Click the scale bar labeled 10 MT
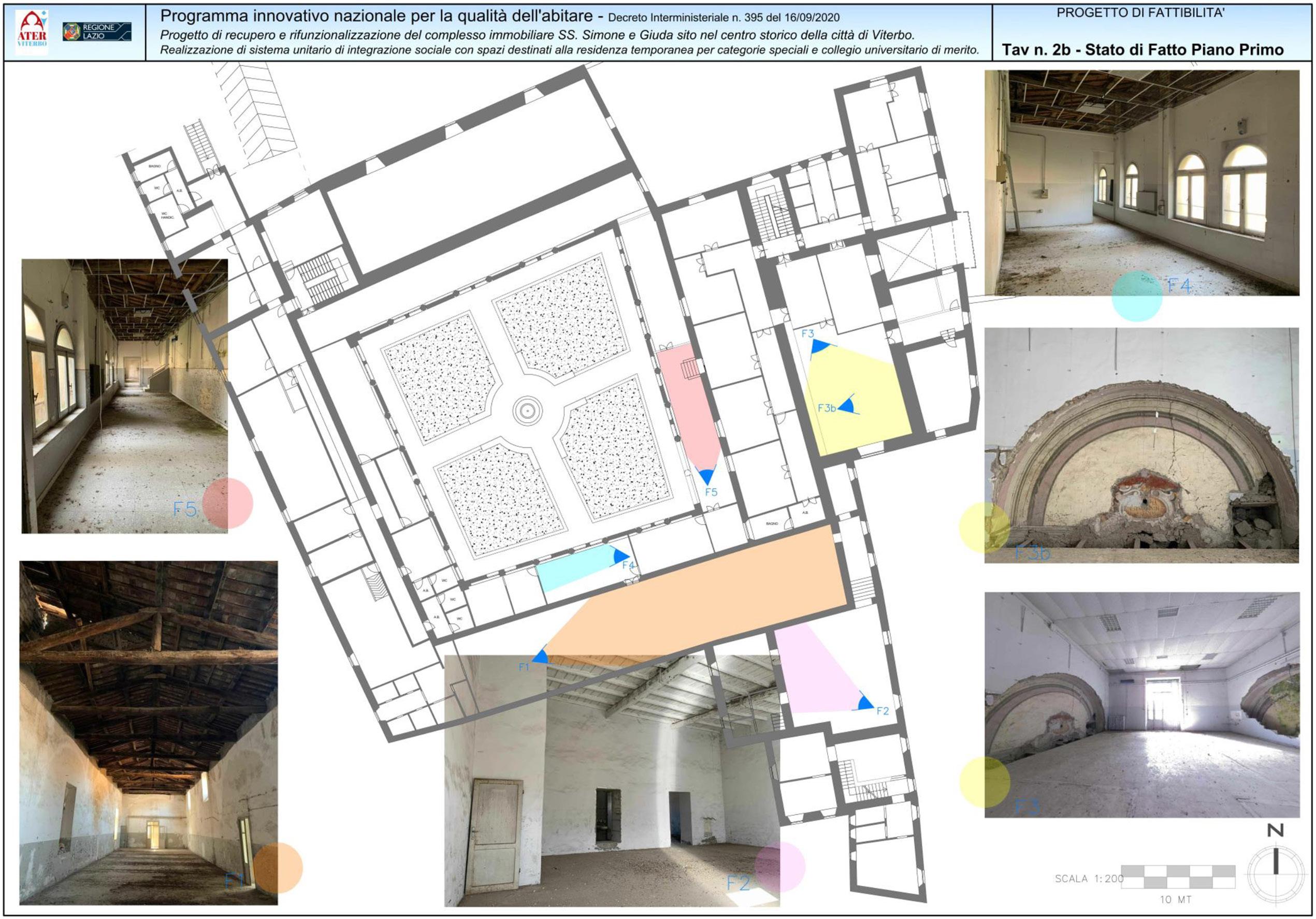1316x919 pixels. [1177, 877]
